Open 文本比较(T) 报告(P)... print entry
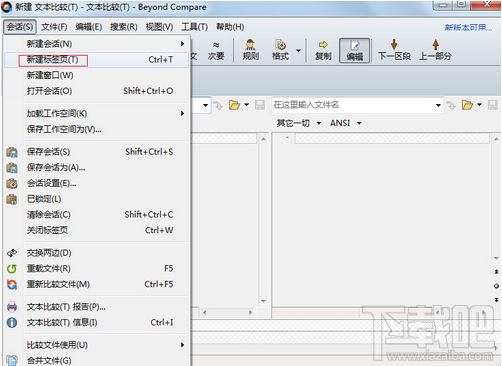 [x=97, y=307]
